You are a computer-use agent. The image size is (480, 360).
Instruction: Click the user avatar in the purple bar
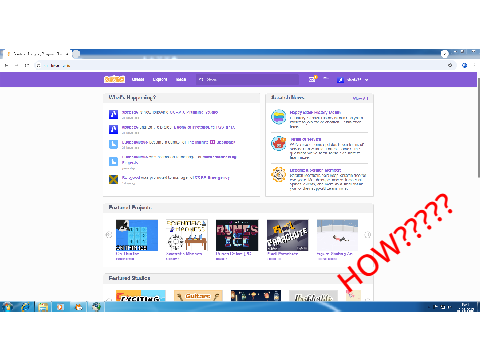coord(340,80)
